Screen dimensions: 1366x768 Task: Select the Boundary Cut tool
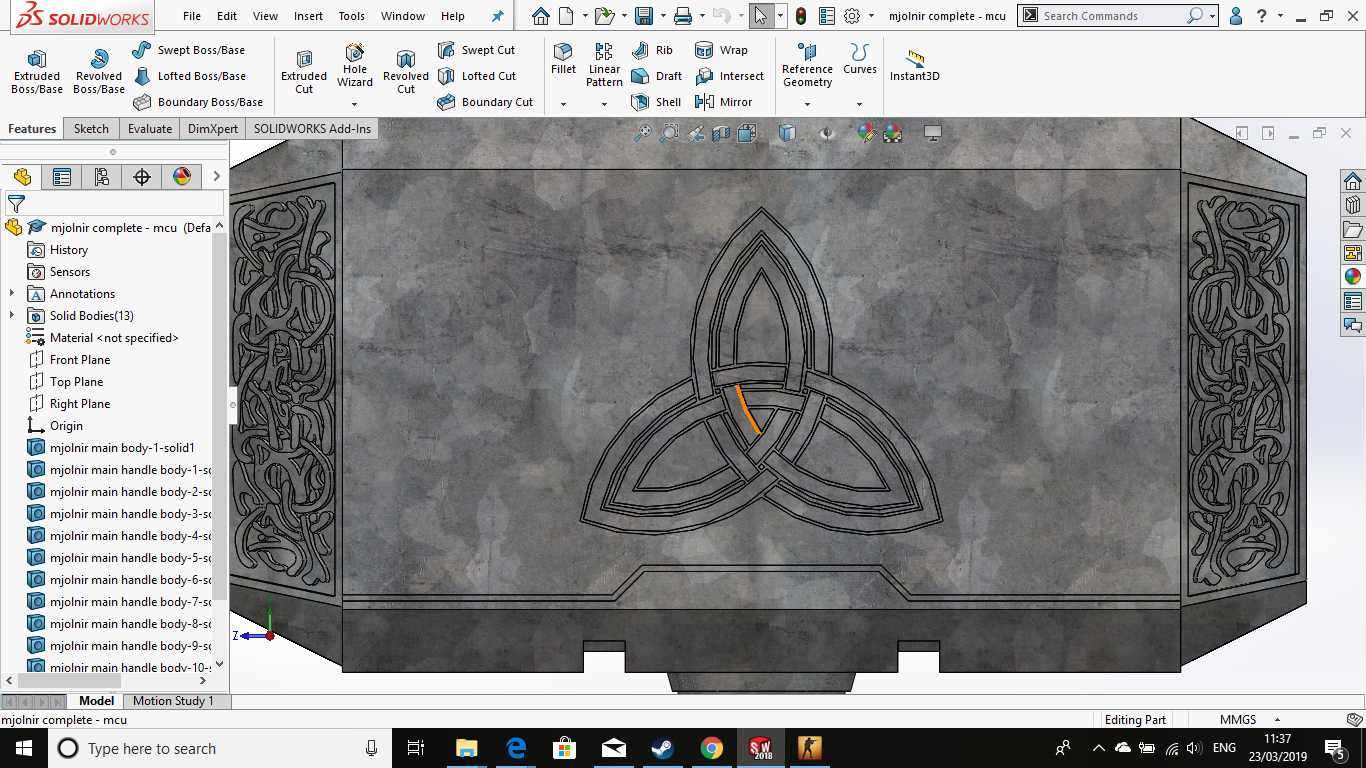pyautogui.click(x=485, y=102)
